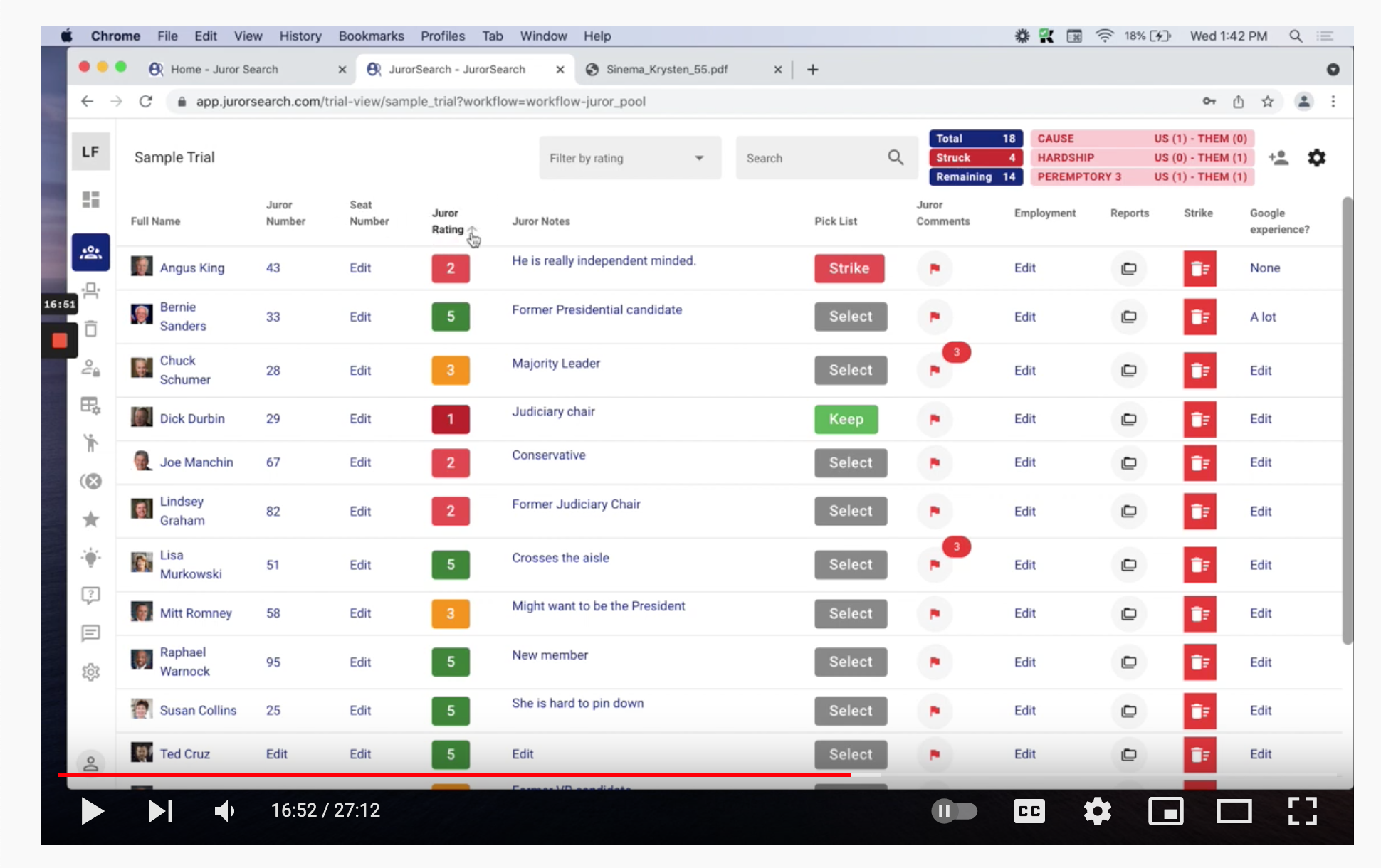Play the video
This screenshot has height=868, width=1381.
[x=92, y=811]
